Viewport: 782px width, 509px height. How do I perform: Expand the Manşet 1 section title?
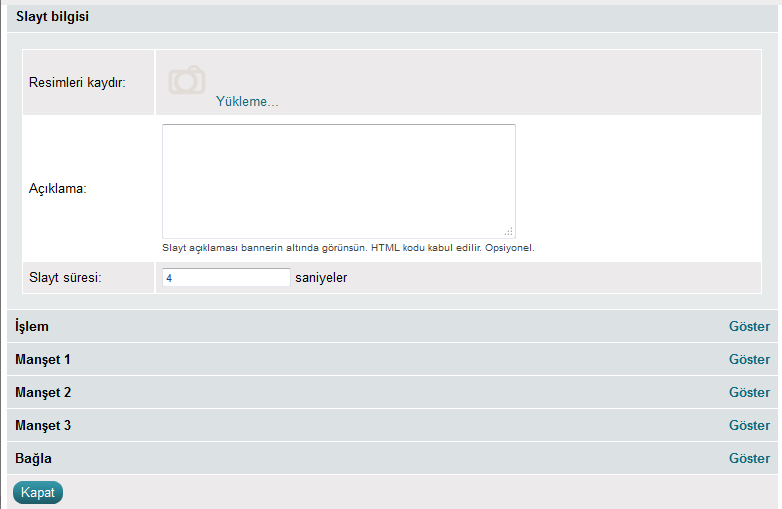pyautogui.click(x=43, y=359)
